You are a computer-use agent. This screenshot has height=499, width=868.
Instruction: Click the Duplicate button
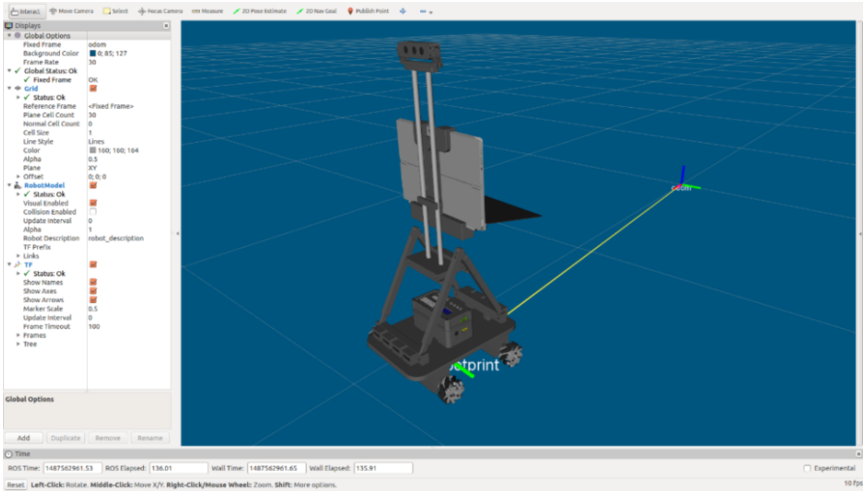click(x=65, y=438)
